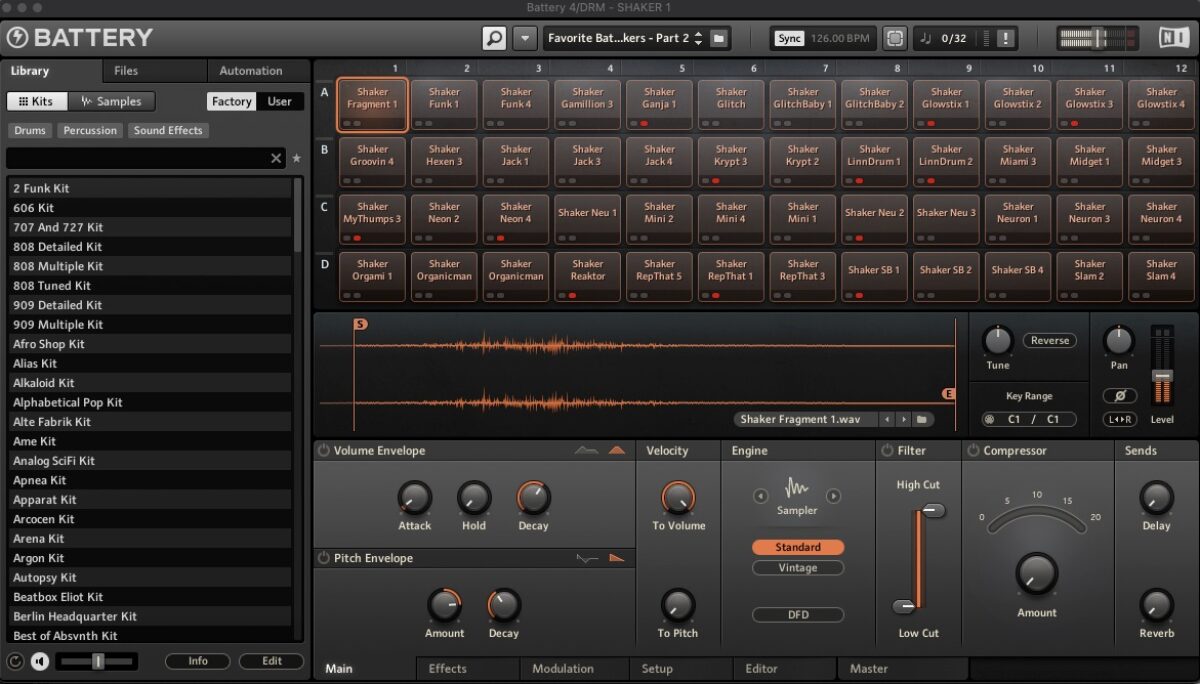Toggle the Reverse button

coord(1049,341)
